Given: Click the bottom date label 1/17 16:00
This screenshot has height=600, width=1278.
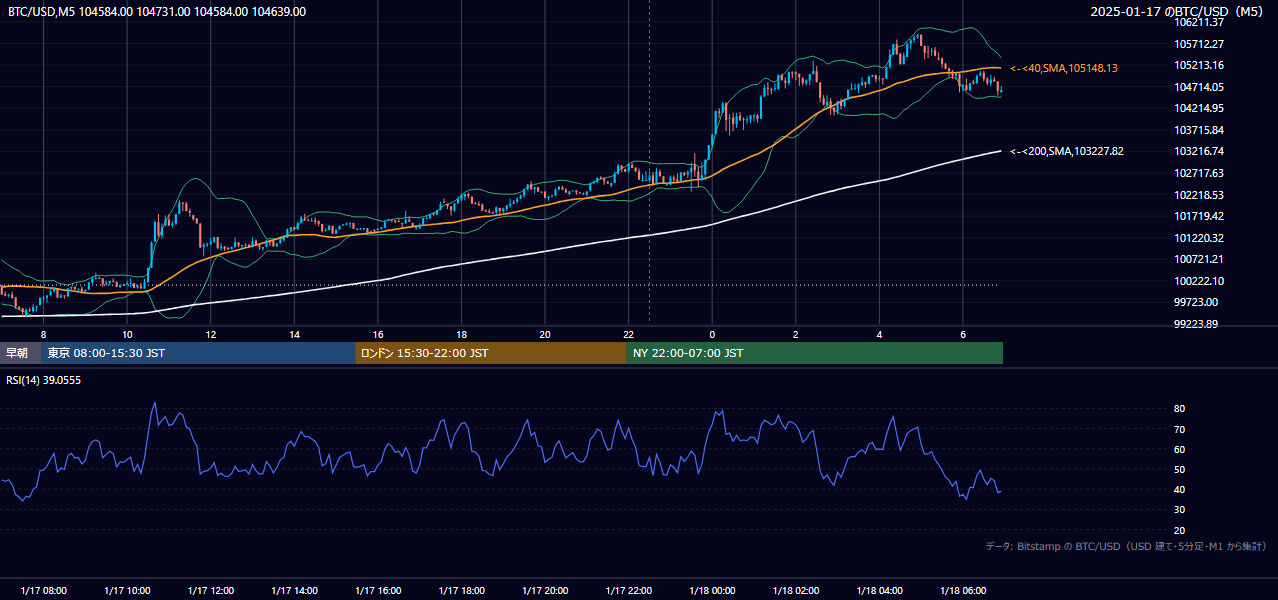Looking at the screenshot, I should (378, 591).
